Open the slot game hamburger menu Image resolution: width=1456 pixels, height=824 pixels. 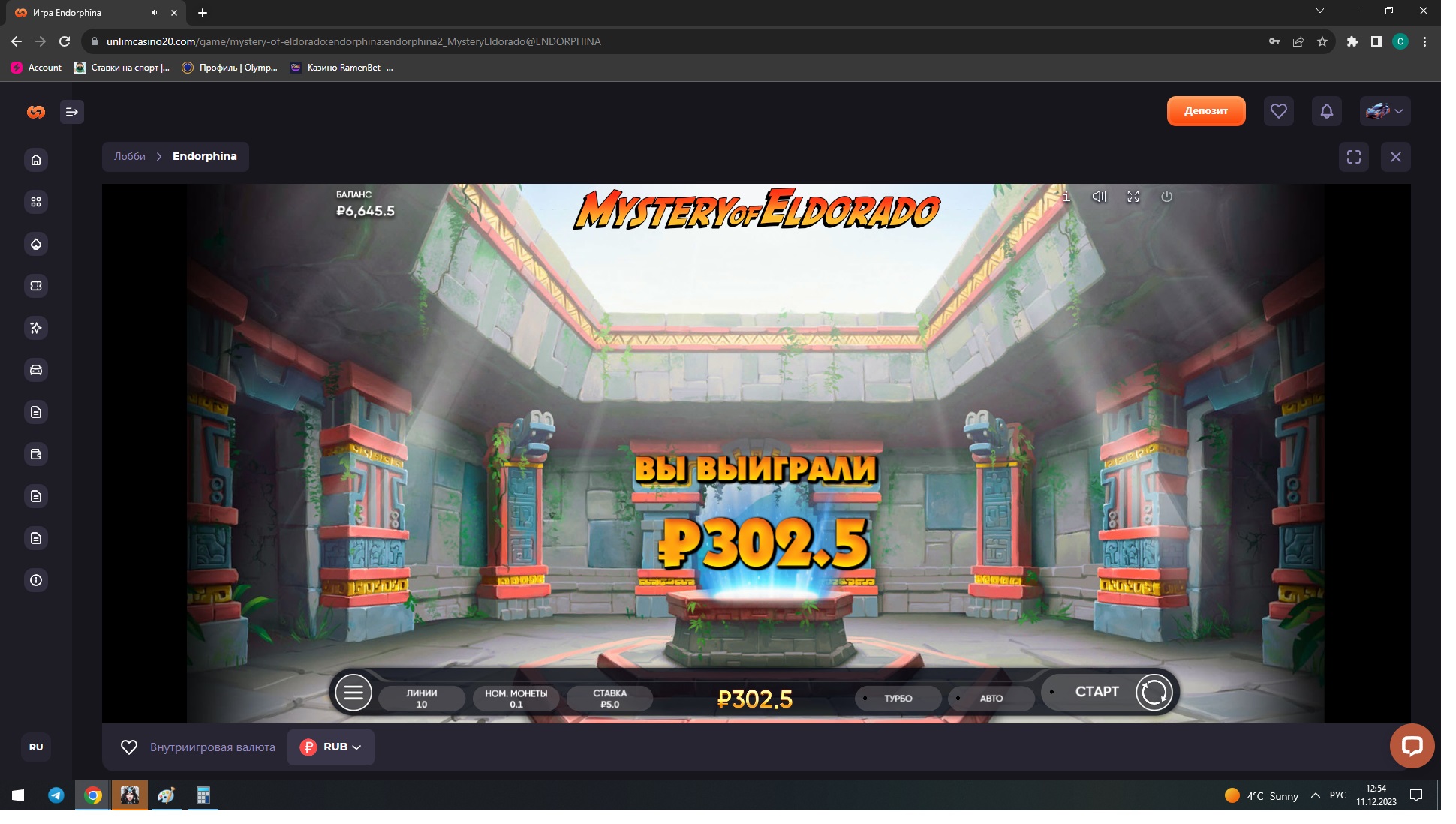pyautogui.click(x=353, y=693)
